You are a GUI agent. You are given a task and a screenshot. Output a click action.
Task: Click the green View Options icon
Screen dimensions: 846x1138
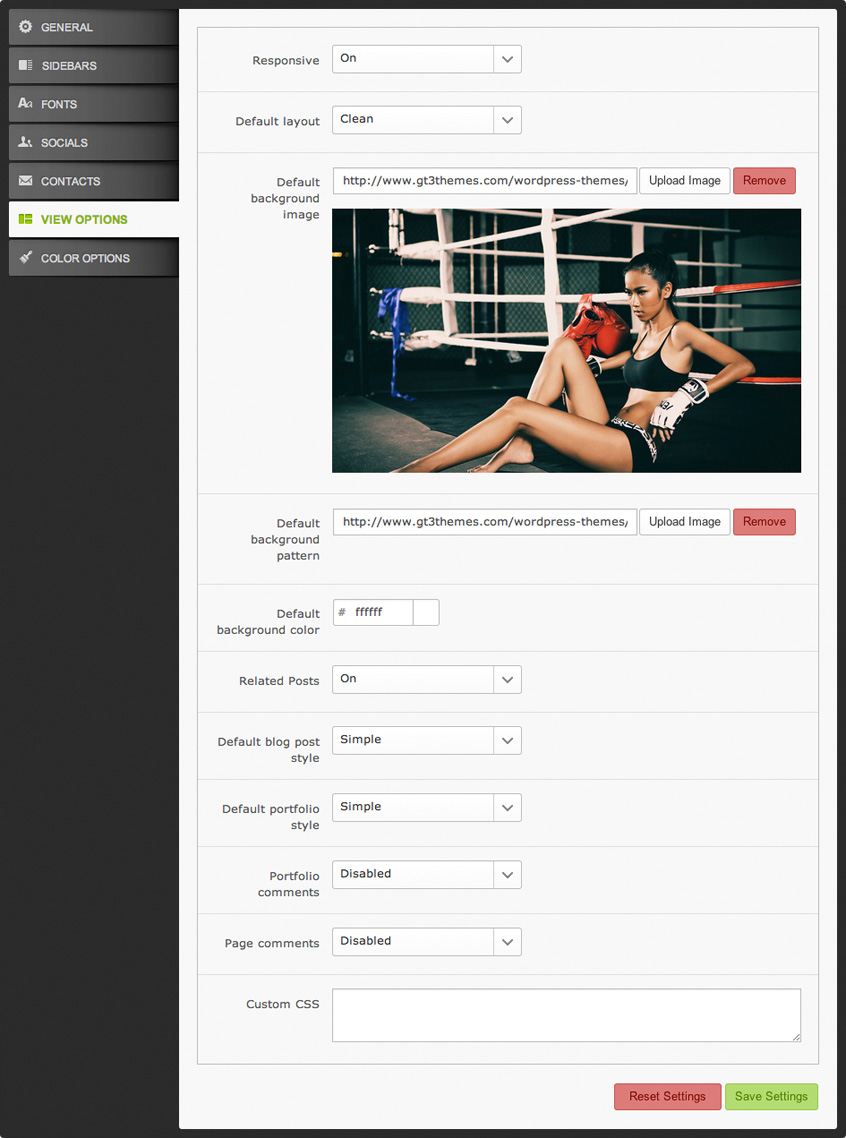[x=25, y=219]
